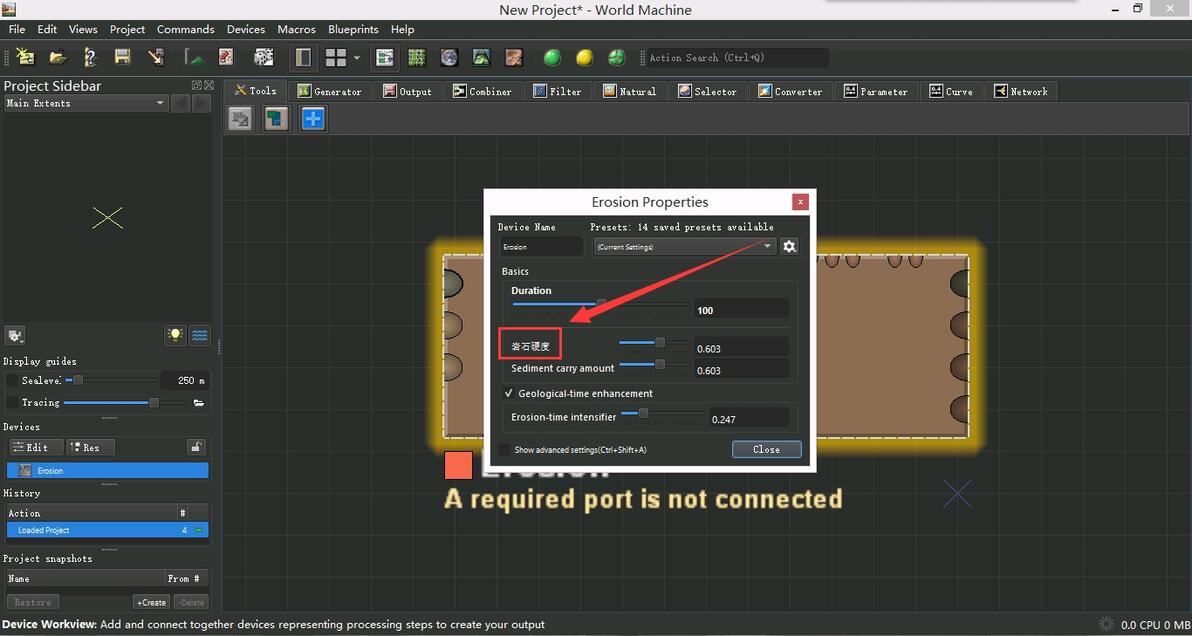Viewport: 1192px width, 636px height.
Task: Click the blue plus icon in Tools
Action: pyautogui.click(x=313, y=119)
